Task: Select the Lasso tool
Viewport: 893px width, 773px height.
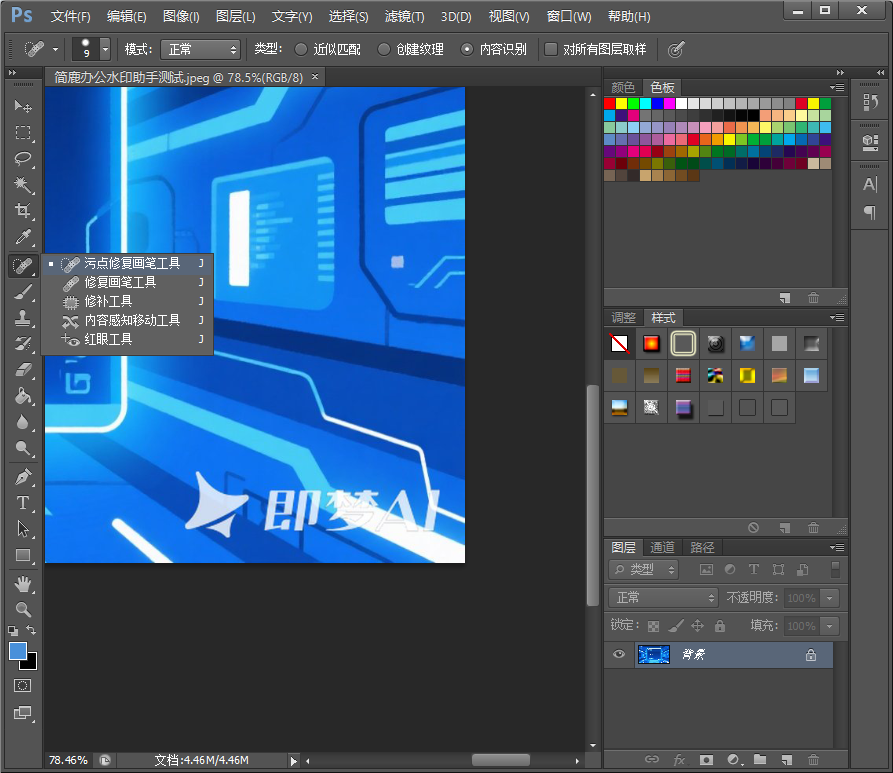Action: pyautogui.click(x=23, y=159)
